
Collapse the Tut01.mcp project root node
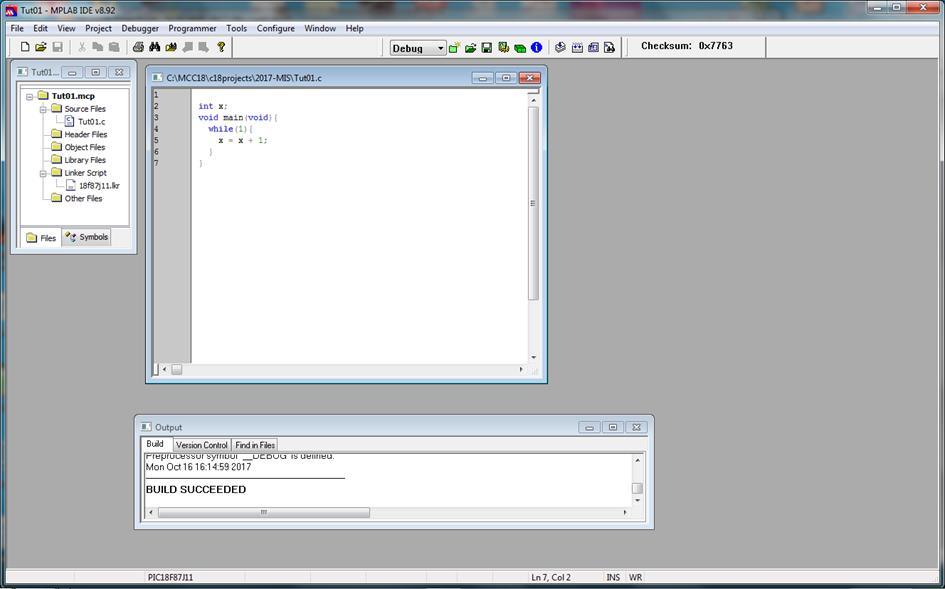coord(30,96)
